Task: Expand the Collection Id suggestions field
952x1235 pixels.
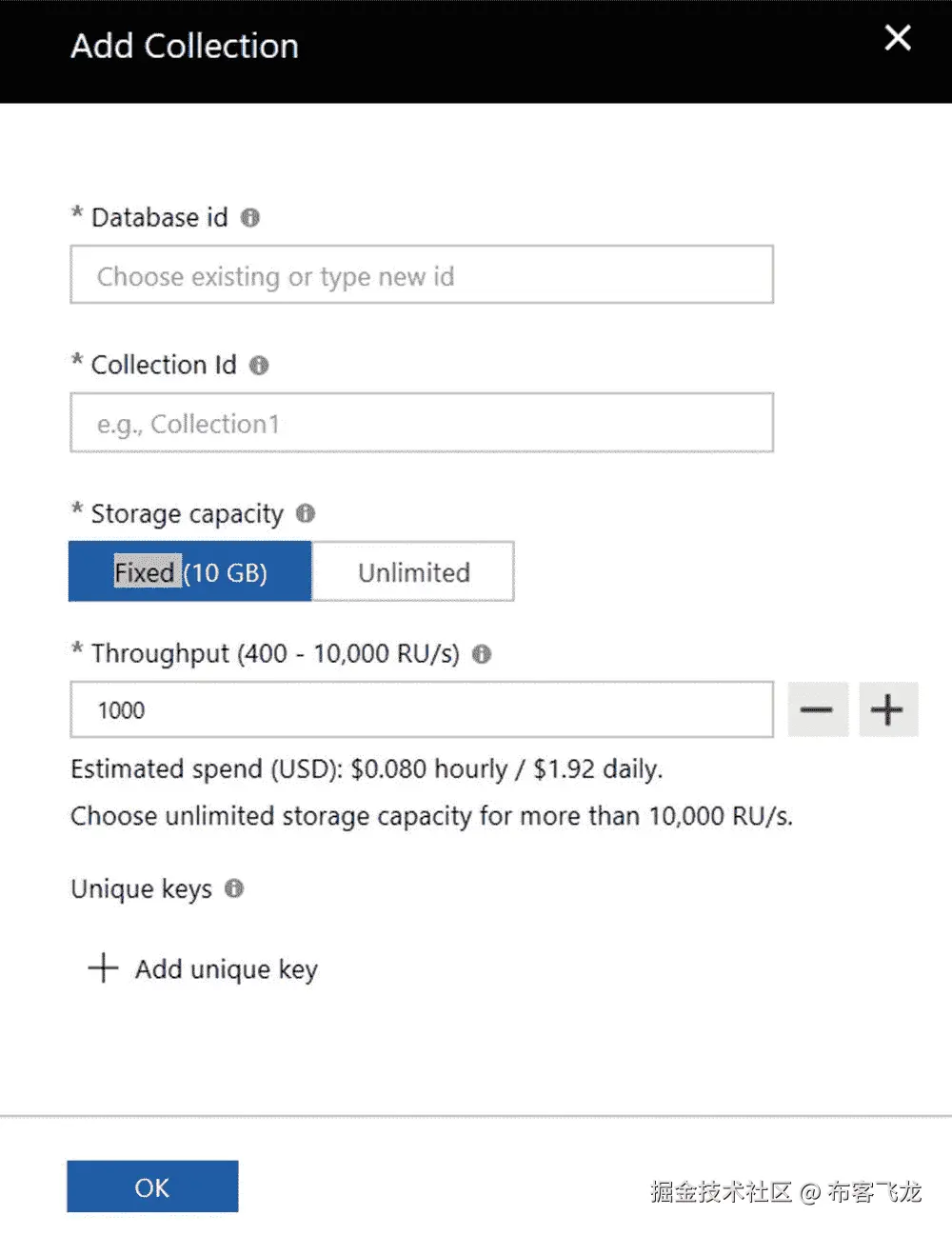Action: [x=421, y=423]
